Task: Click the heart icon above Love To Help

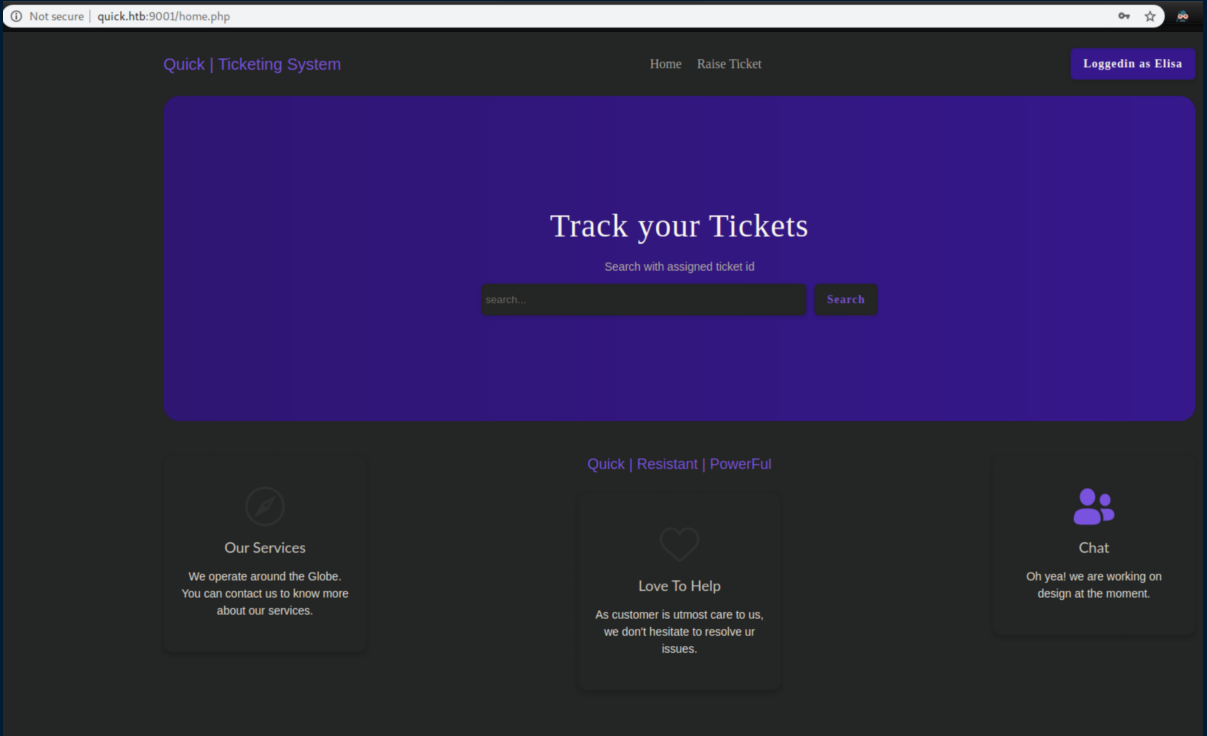Action: (679, 545)
